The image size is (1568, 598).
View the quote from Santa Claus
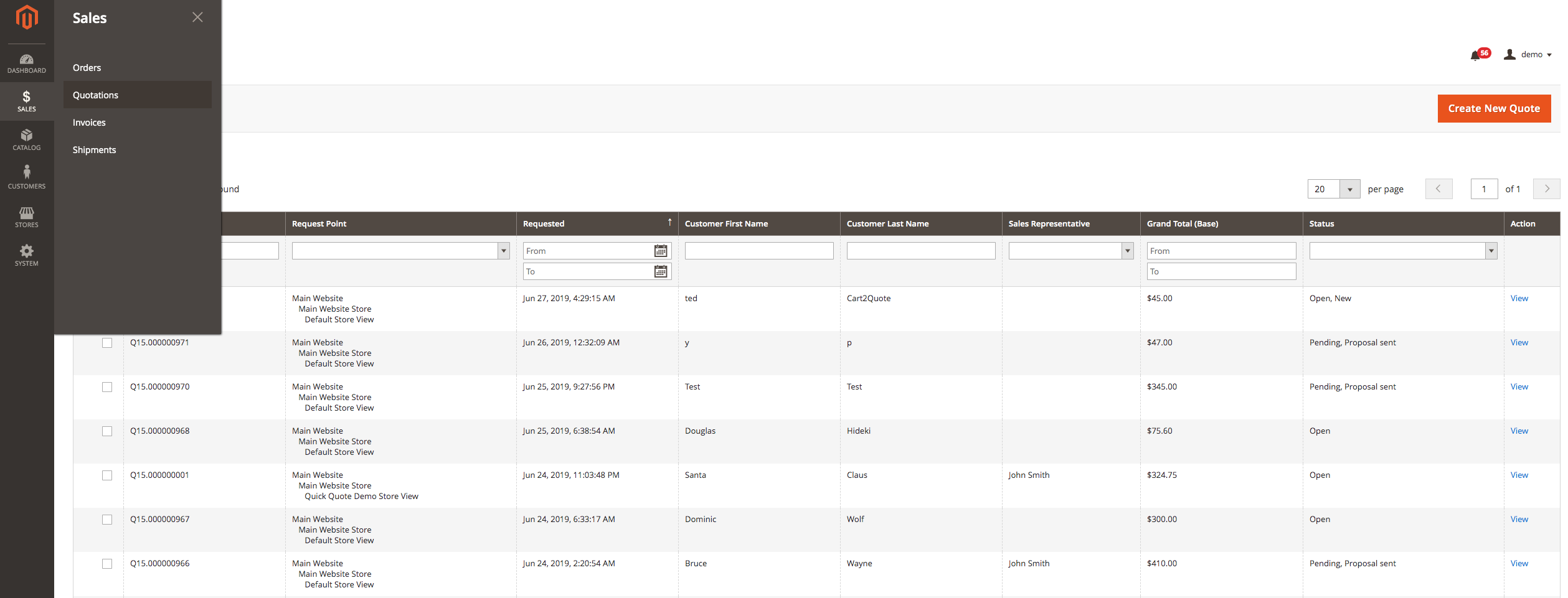click(x=1519, y=475)
